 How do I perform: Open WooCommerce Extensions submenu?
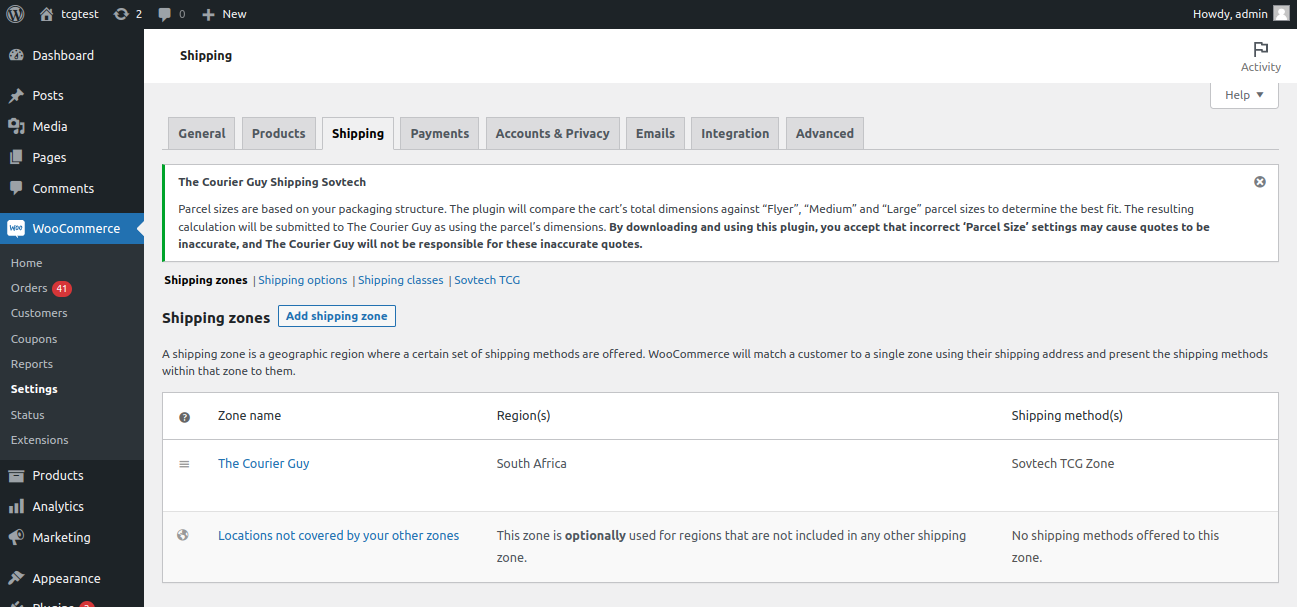(x=40, y=440)
